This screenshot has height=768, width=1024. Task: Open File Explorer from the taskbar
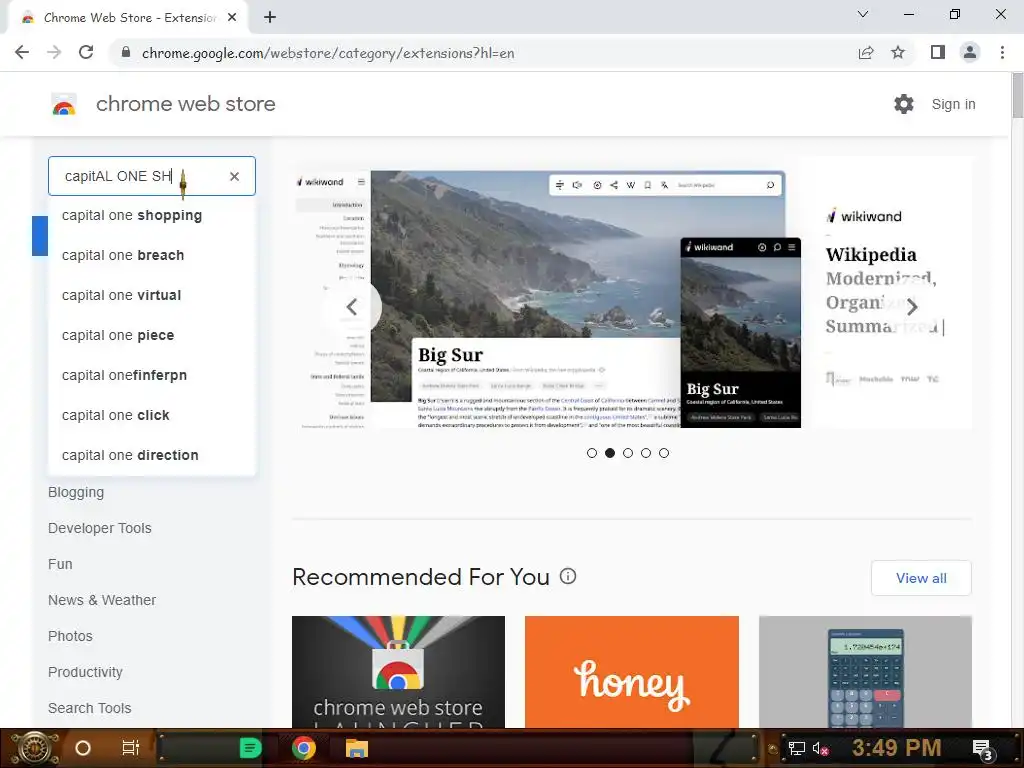point(357,748)
